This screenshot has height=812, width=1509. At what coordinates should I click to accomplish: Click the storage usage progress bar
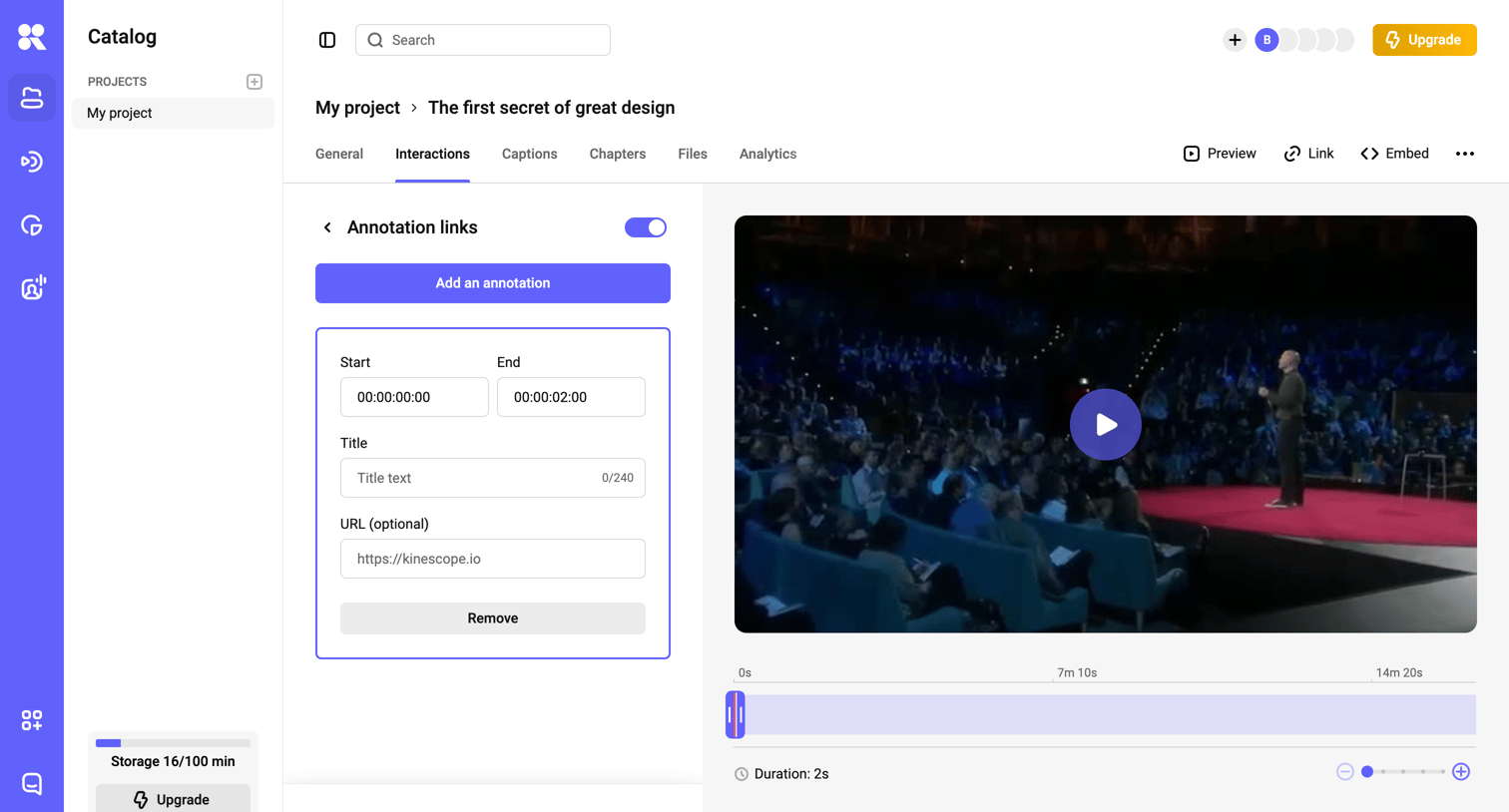click(173, 743)
